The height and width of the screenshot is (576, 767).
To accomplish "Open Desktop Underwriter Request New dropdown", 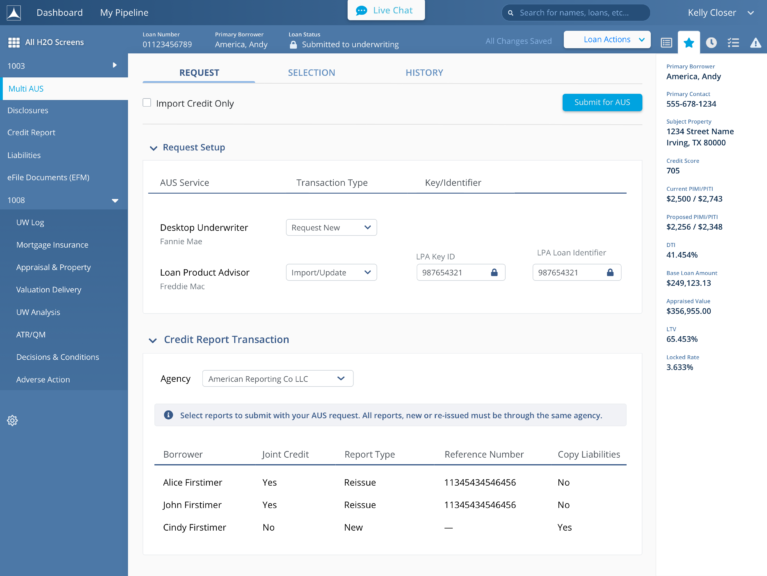I will click(x=331, y=228).
